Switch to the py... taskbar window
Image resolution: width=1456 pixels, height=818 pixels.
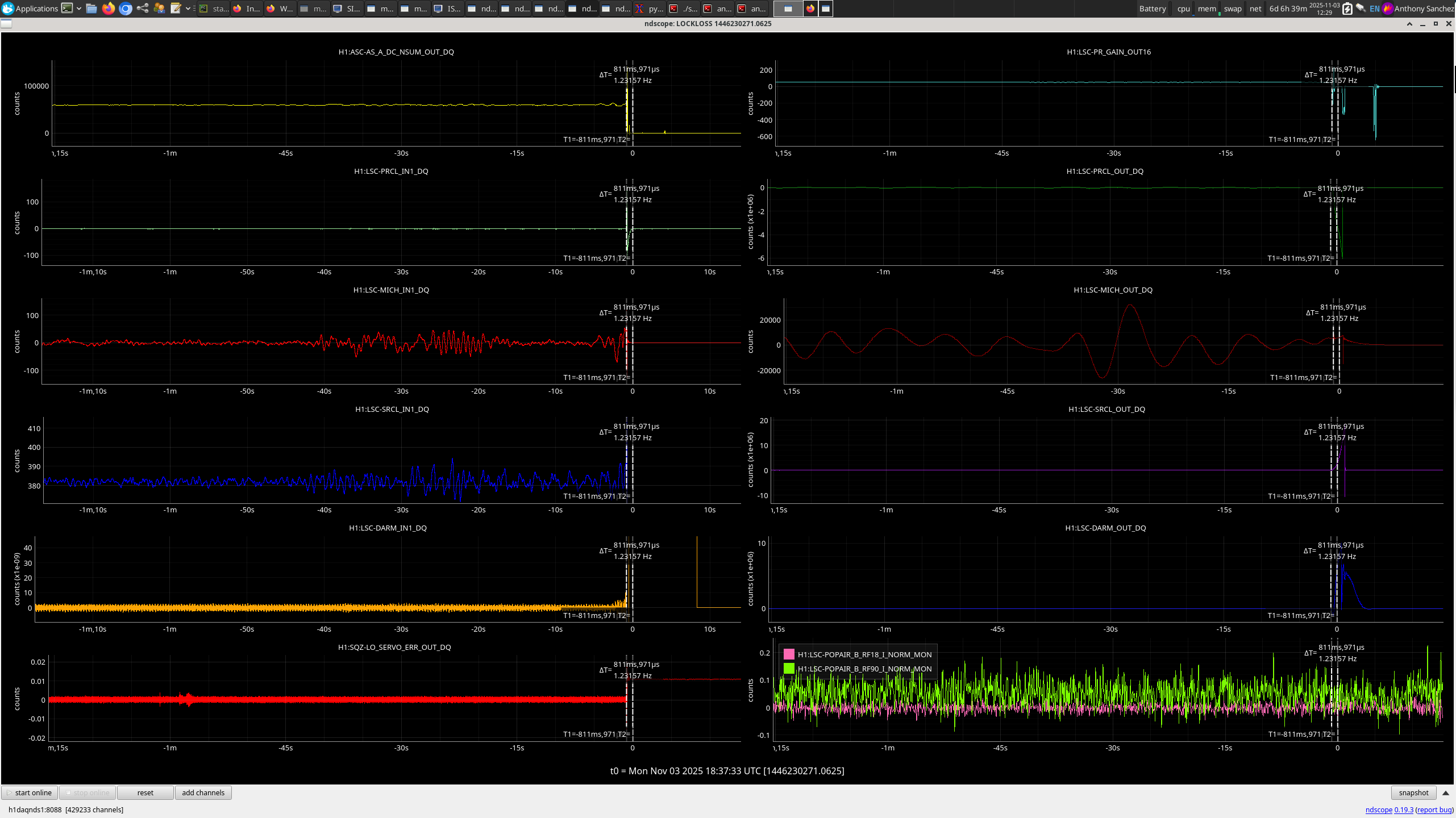click(649, 9)
